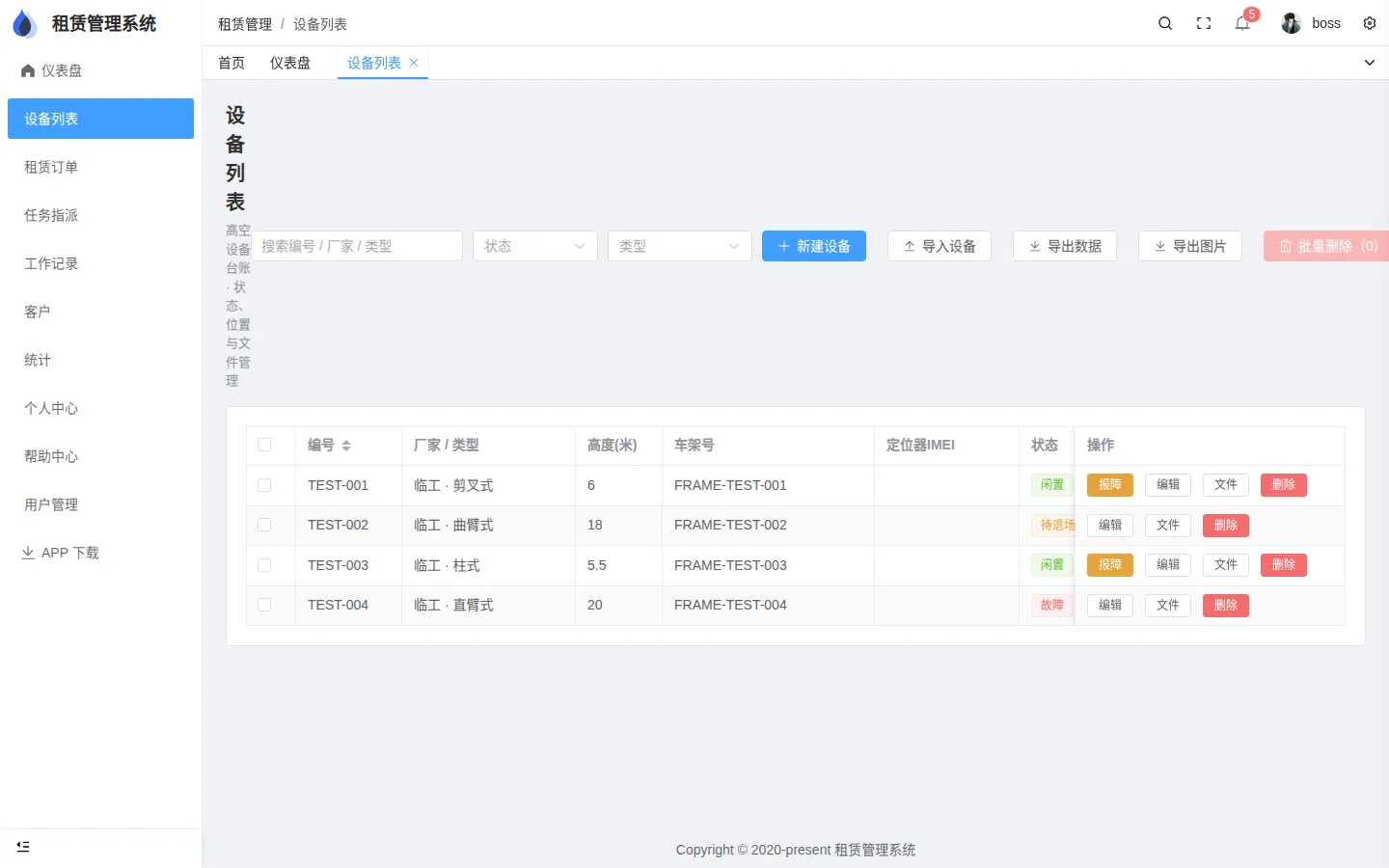The image size is (1389, 868).
Task: Open 统计 in sidebar
Action: point(100,360)
